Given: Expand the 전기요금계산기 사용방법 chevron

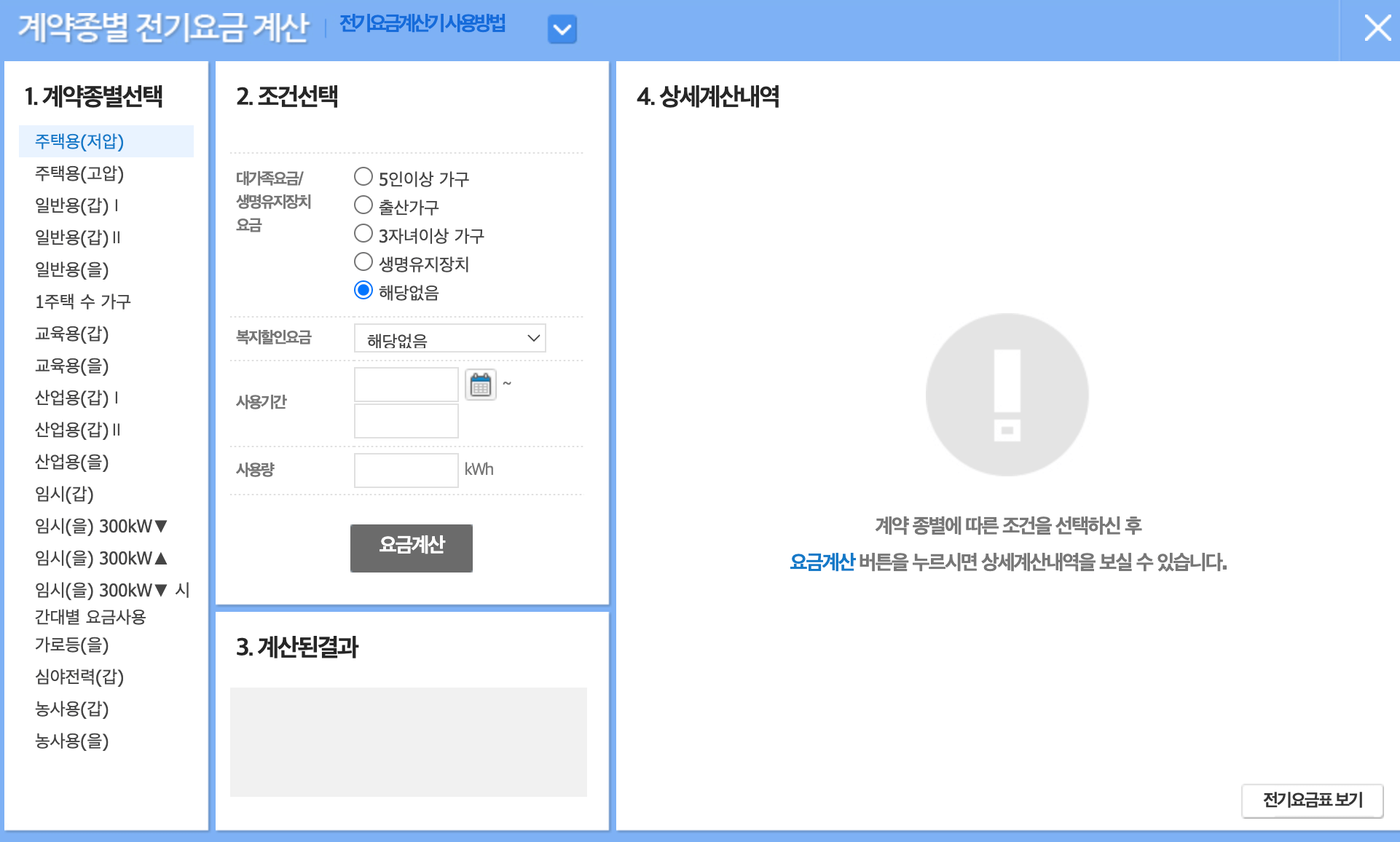Looking at the screenshot, I should point(561,28).
